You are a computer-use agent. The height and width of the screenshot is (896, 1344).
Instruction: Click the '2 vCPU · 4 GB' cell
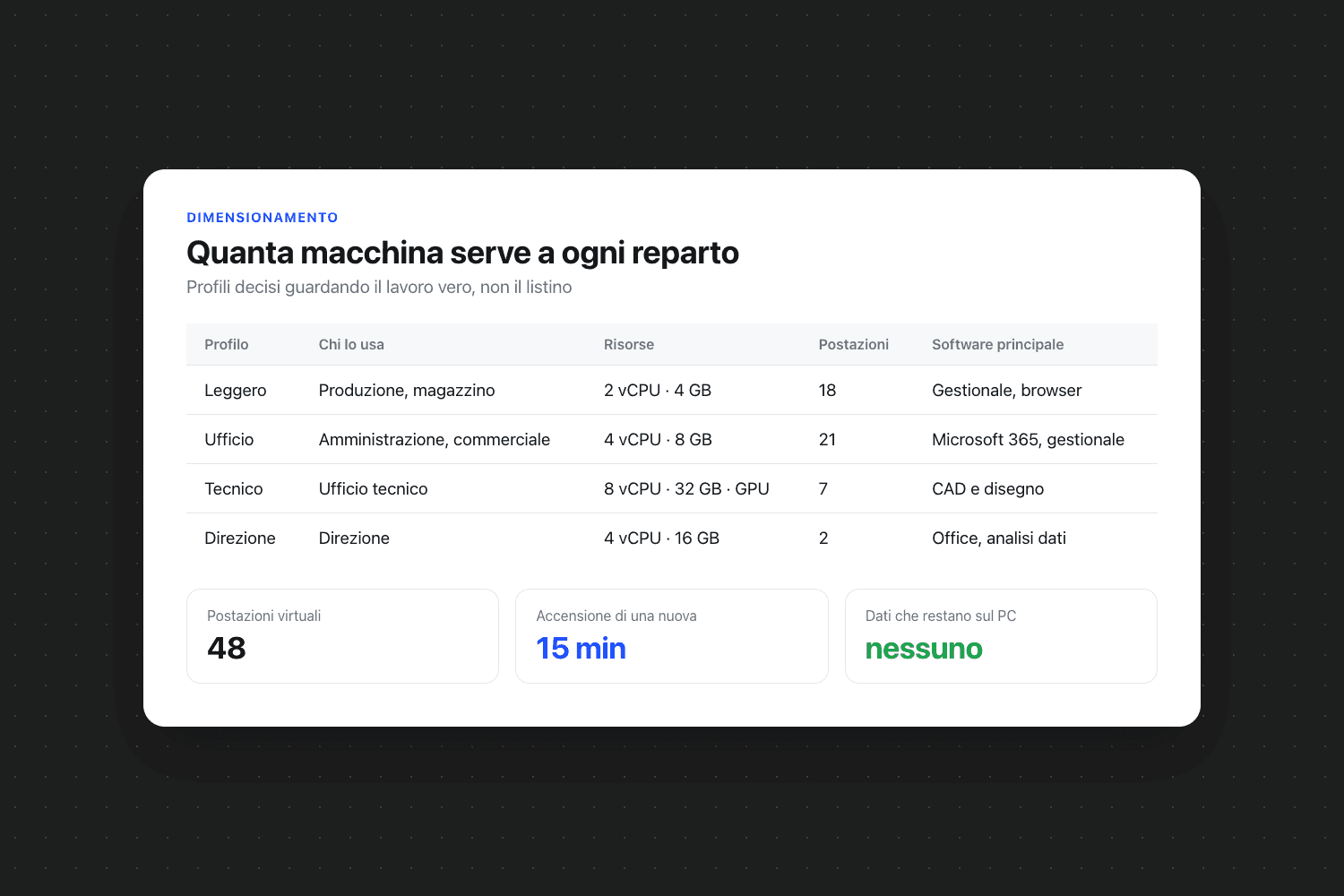click(x=658, y=390)
